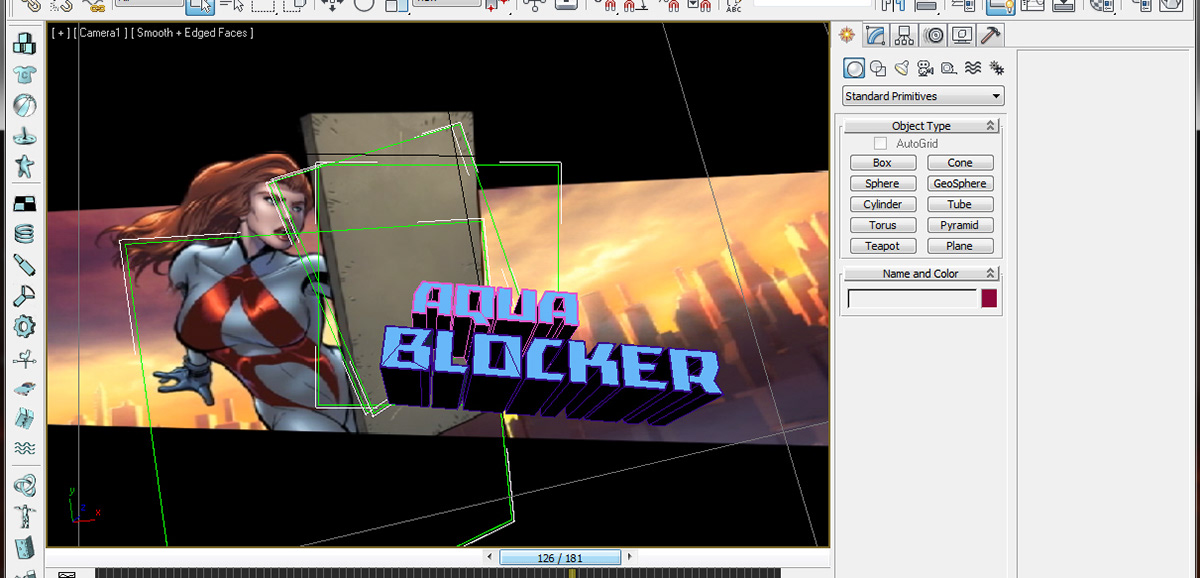The height and width of the screenshot is (578, 1200).
Task: Click the Sphere primitive button
Action: (x=882, y=184)
